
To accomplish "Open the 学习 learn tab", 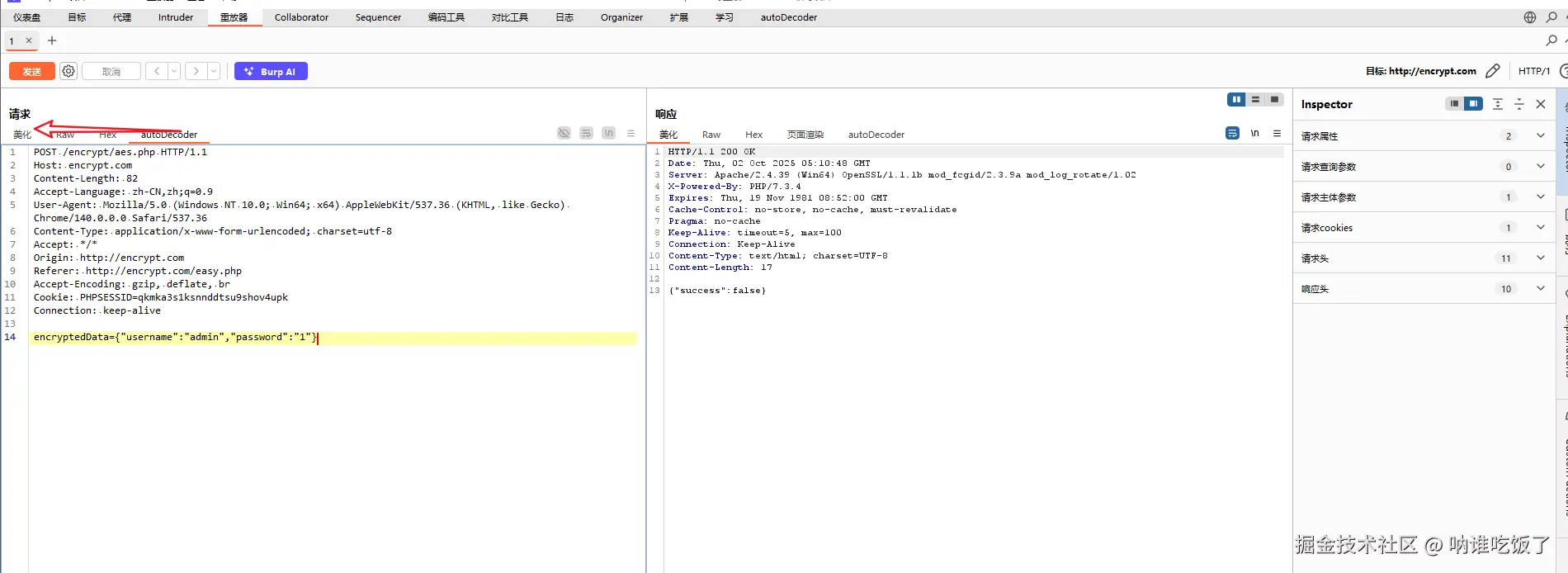I will [x=725, y=17].
